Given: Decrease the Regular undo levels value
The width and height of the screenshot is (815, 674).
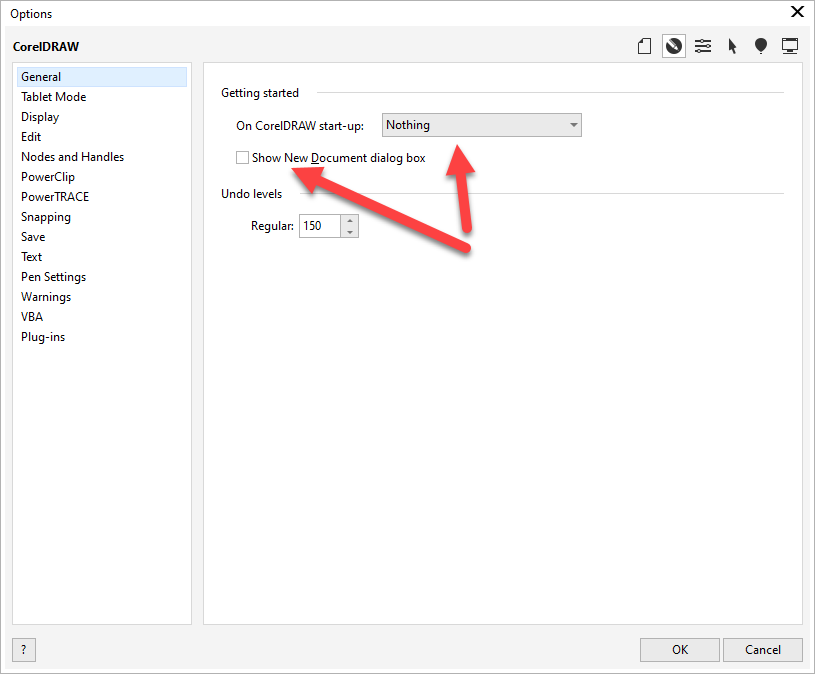Looking at the screenshot, I should 350,232.
